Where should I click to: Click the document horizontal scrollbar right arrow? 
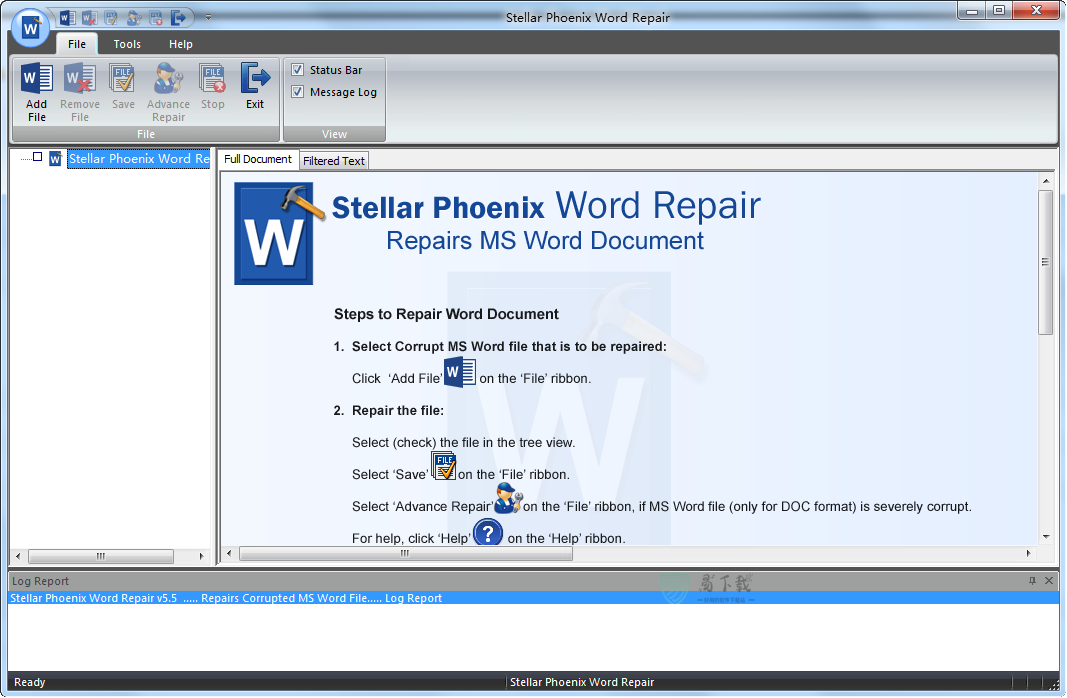[x=1028, y=554]
